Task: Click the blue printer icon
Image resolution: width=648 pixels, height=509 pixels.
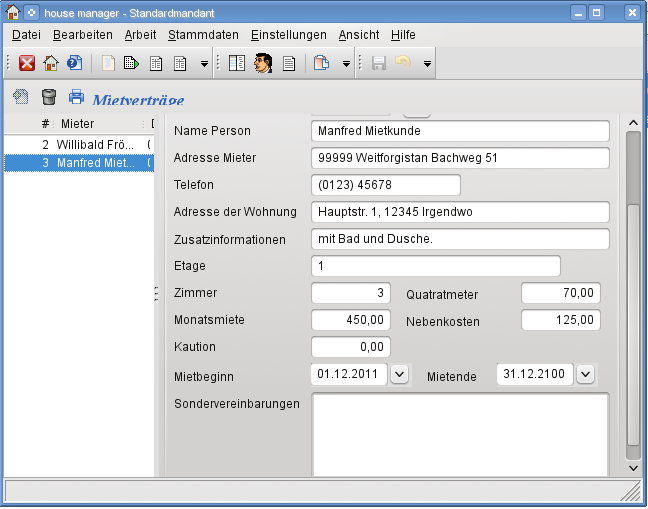Action: pos(76,97)
